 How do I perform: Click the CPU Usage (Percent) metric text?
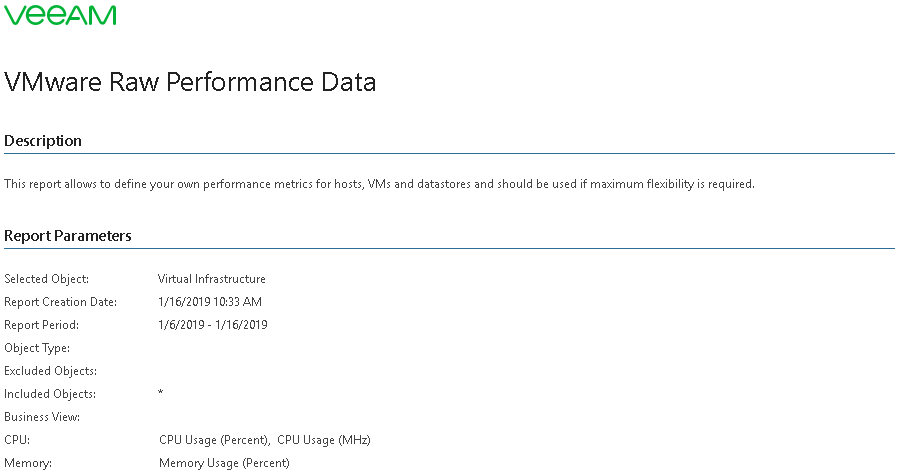point(214,440)
